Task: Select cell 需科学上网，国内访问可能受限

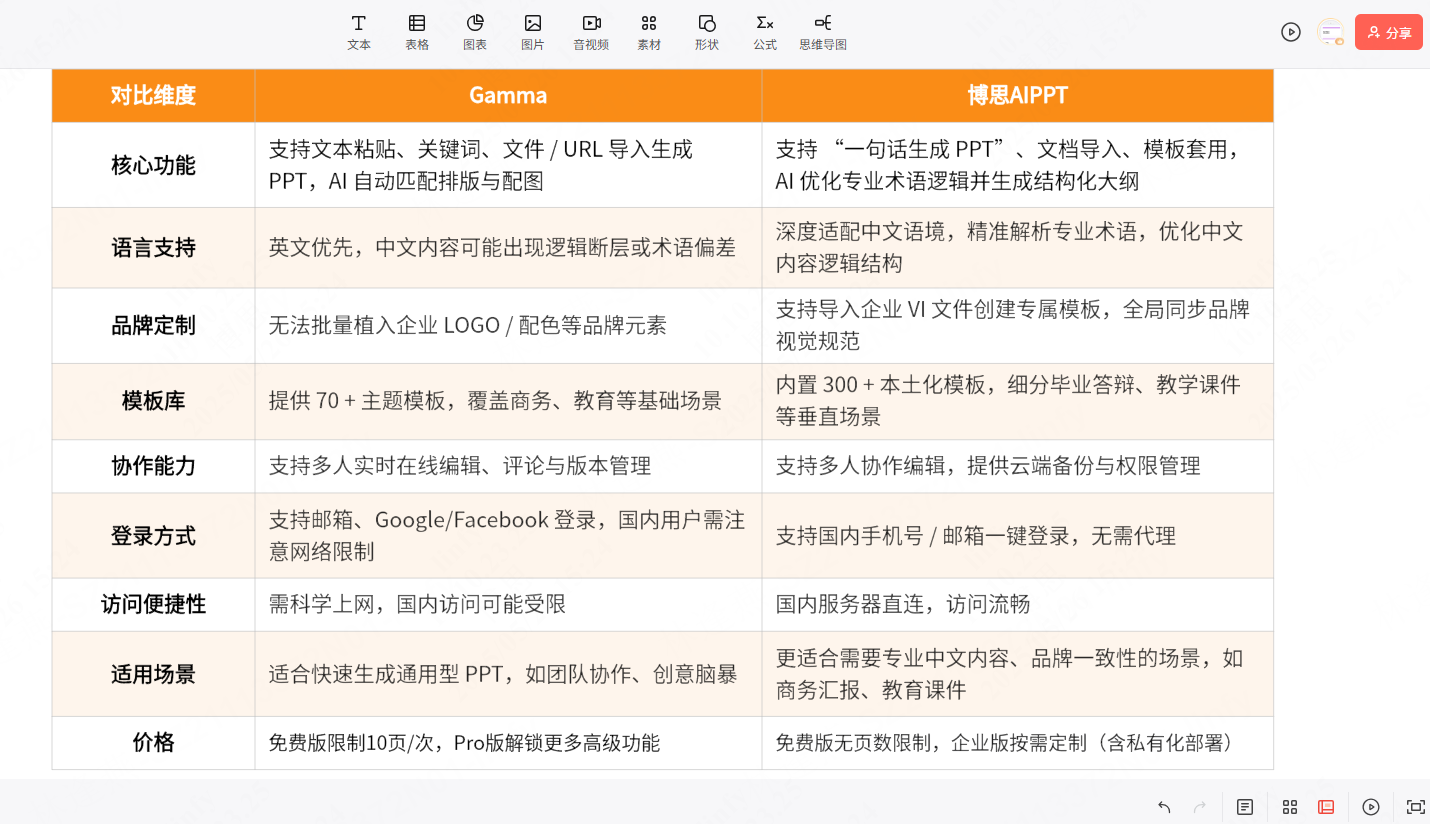Action: pos(508,604)
